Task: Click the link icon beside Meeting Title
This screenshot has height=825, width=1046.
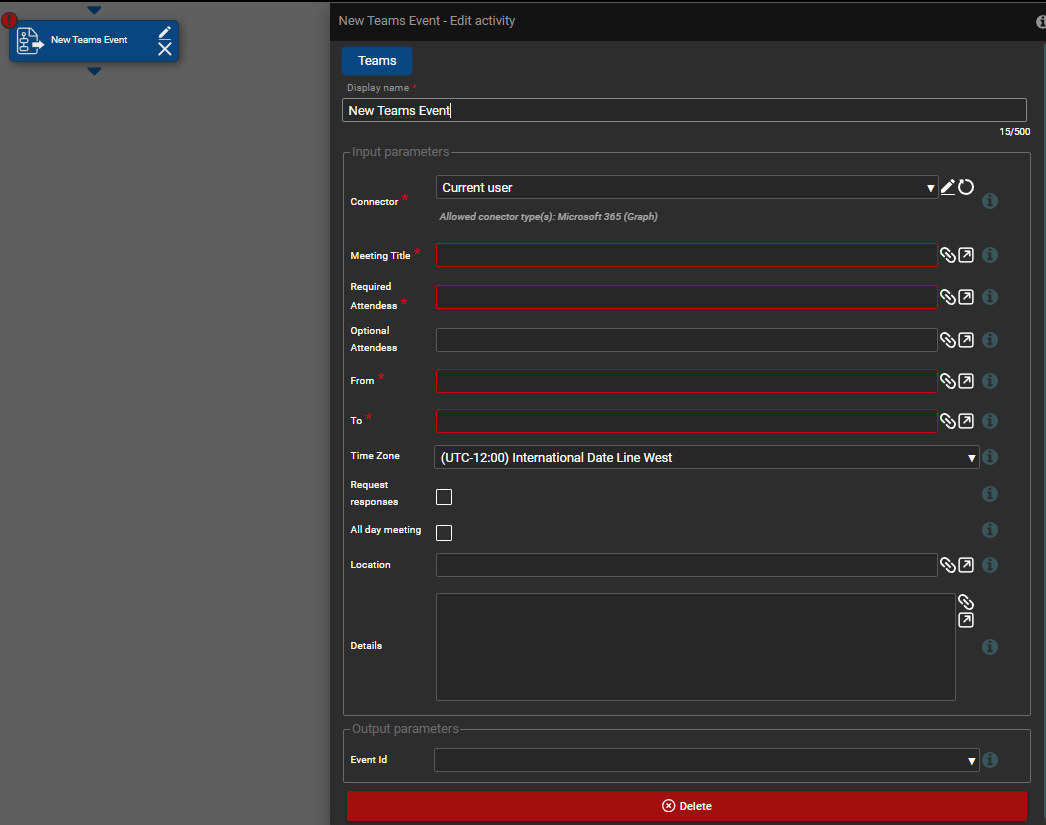Action: (948, 255)
